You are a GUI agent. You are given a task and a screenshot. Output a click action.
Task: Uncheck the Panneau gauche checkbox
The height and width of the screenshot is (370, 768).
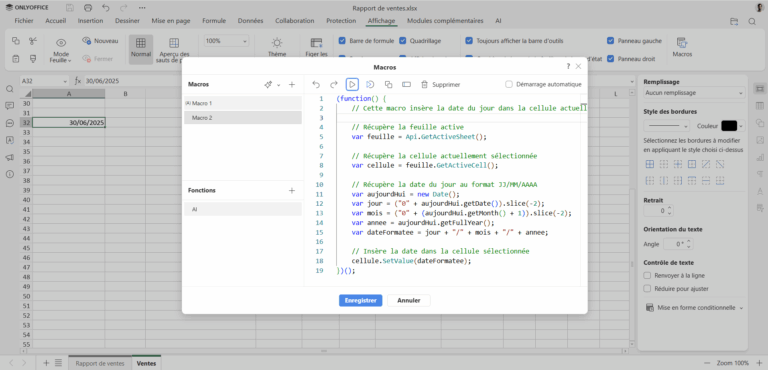[x=610, y=41]
